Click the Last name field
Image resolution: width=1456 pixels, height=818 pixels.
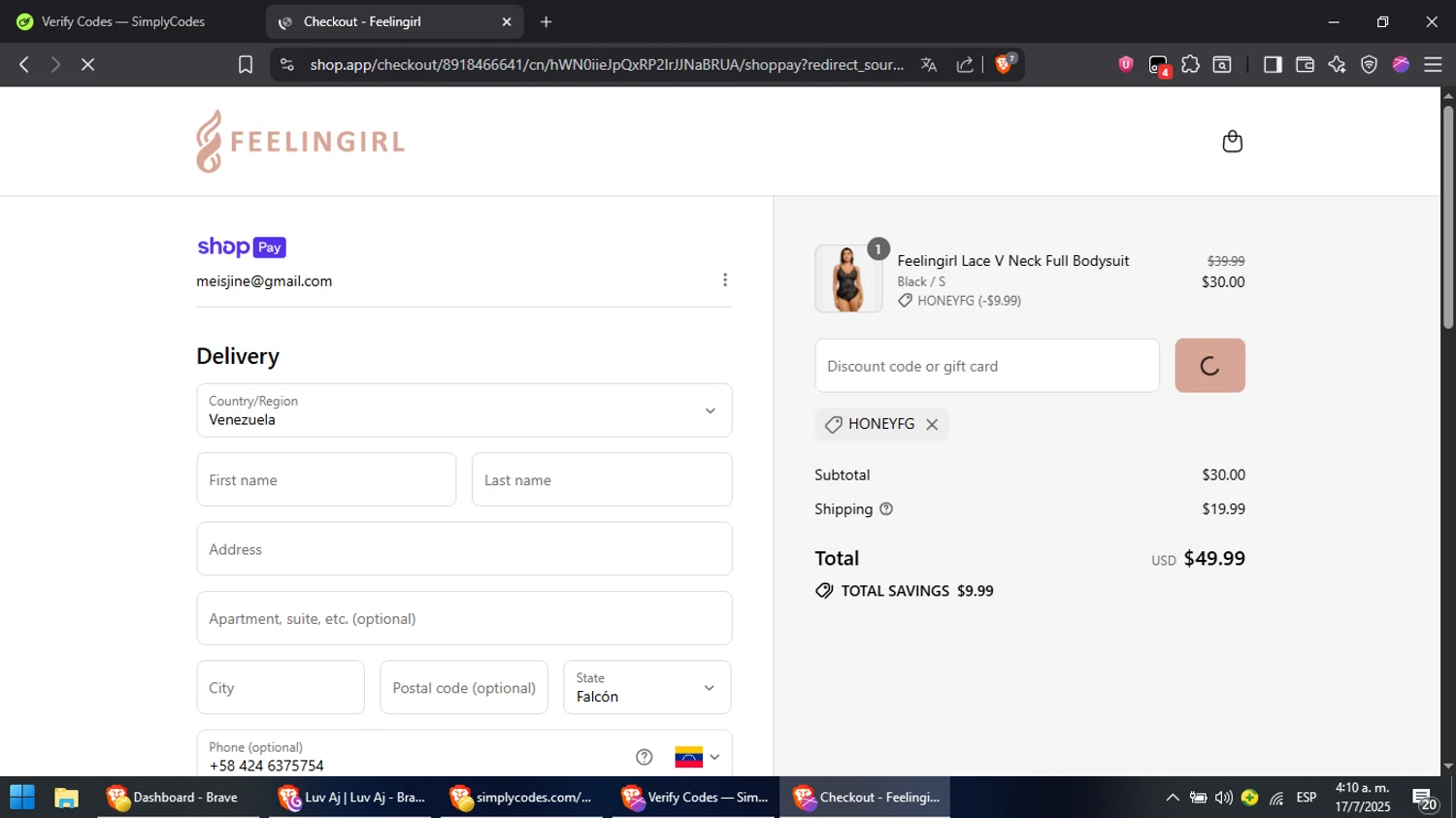602,479
